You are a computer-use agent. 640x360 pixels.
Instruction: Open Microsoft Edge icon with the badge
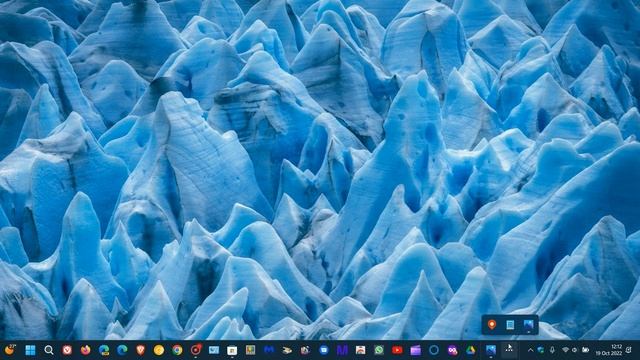pos(104,350)
